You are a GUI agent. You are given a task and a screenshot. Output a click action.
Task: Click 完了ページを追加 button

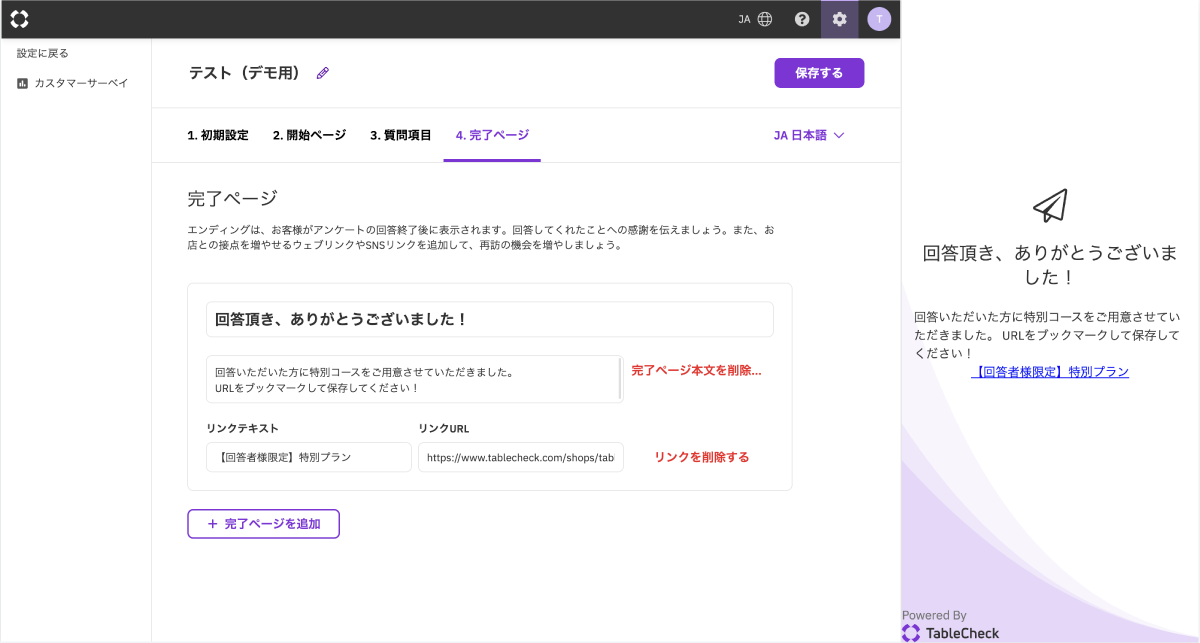coord(264,524)
